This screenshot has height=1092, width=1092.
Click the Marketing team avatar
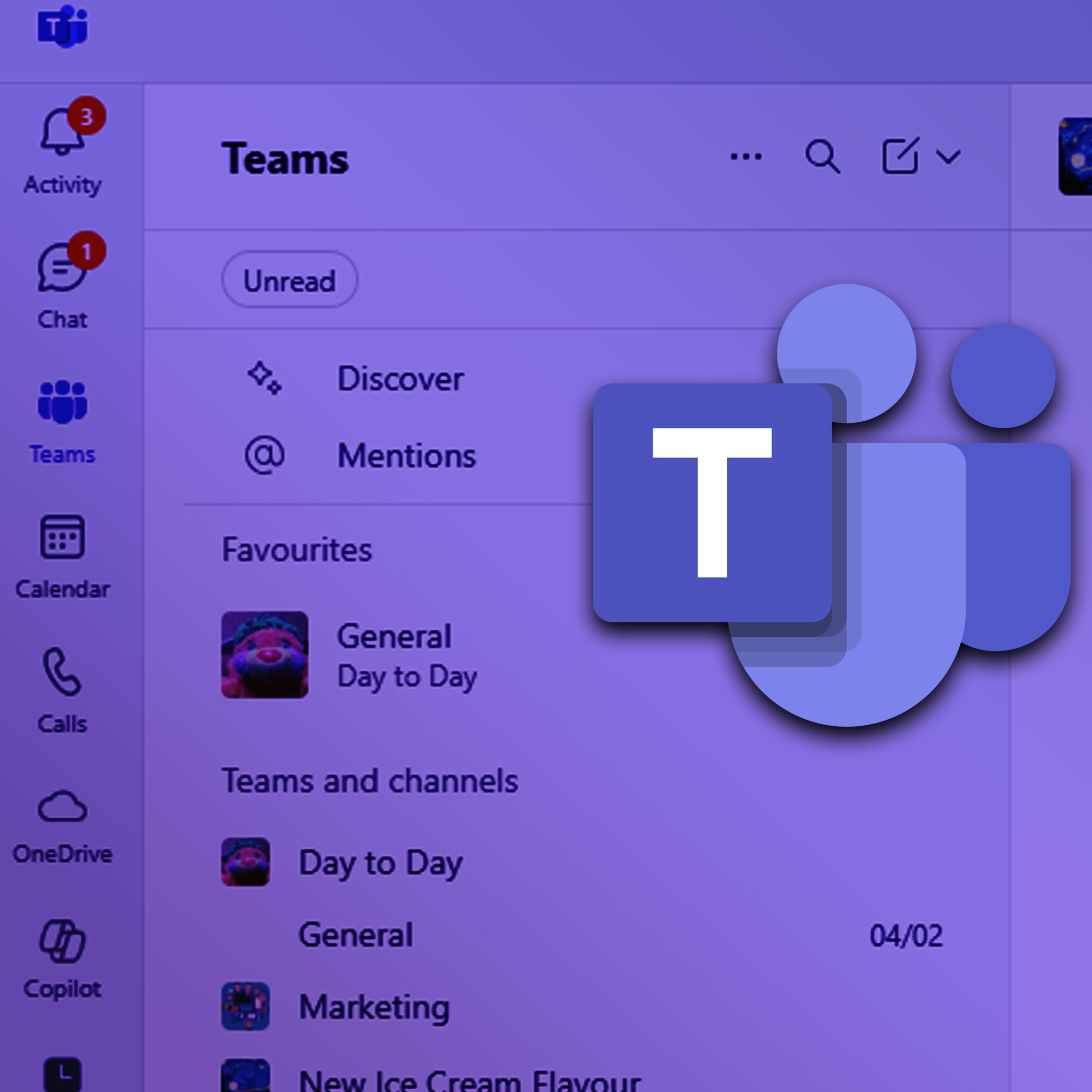[x=245, y=1006]
